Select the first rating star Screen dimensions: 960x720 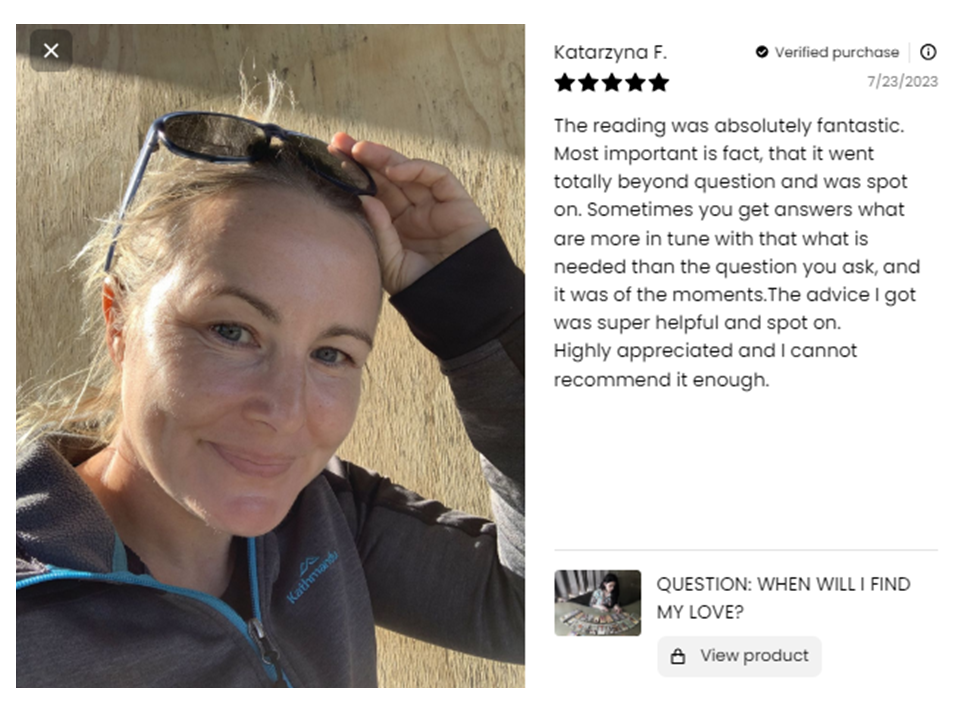point(564,82)
